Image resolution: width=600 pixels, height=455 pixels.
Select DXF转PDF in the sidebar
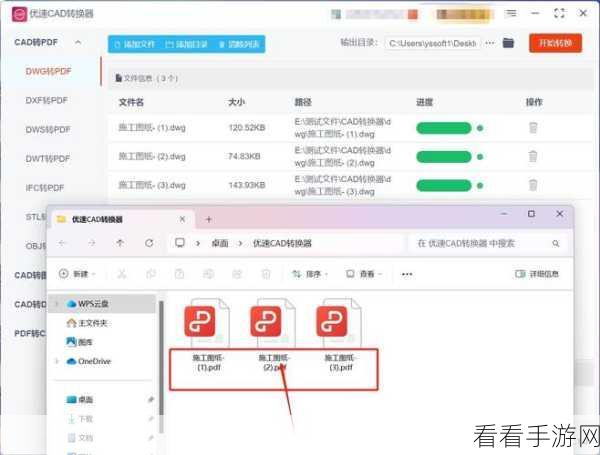(x=46, y=101)
